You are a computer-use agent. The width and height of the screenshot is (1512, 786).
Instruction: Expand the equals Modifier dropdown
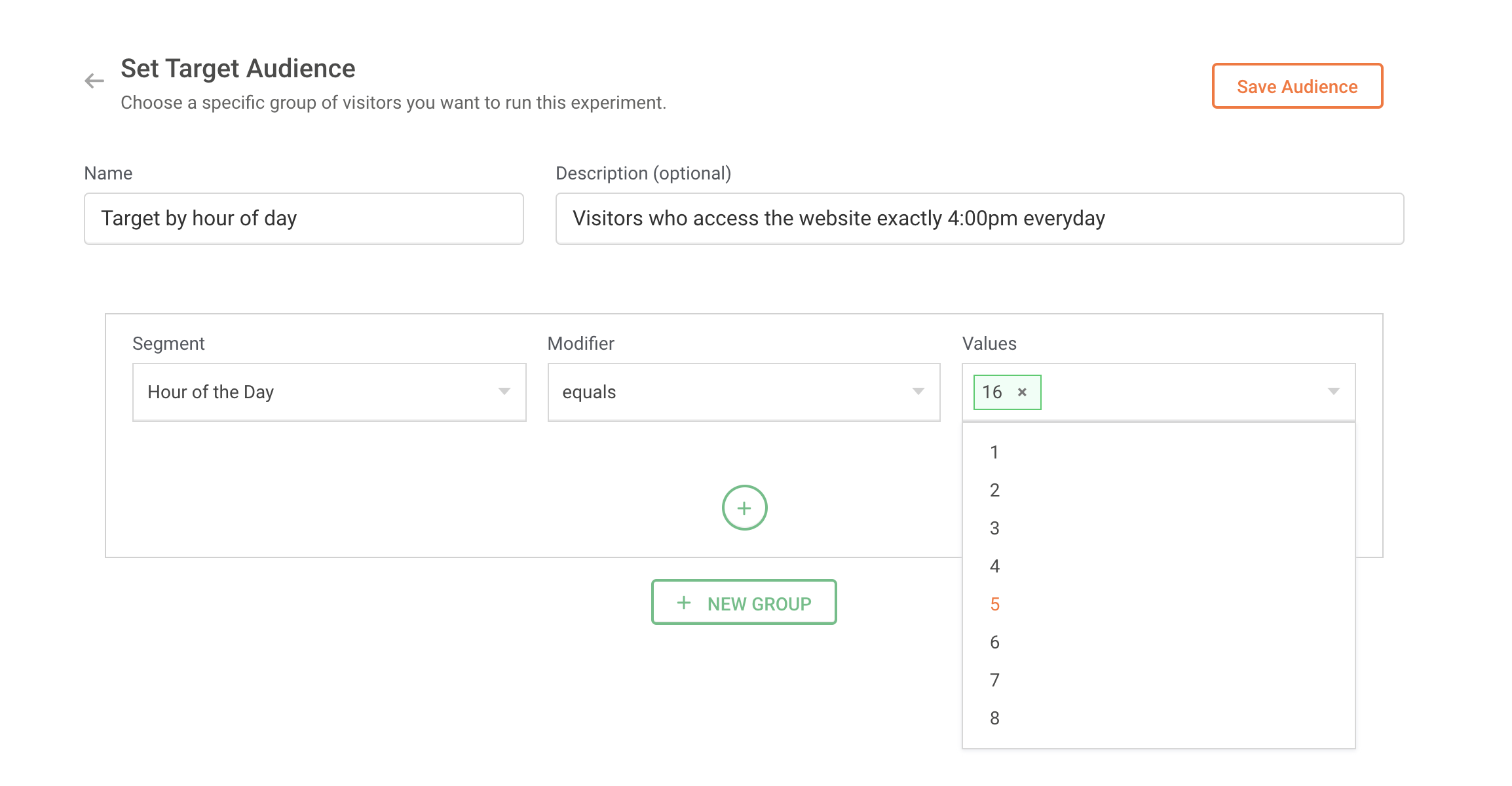[x=744, y=392]
